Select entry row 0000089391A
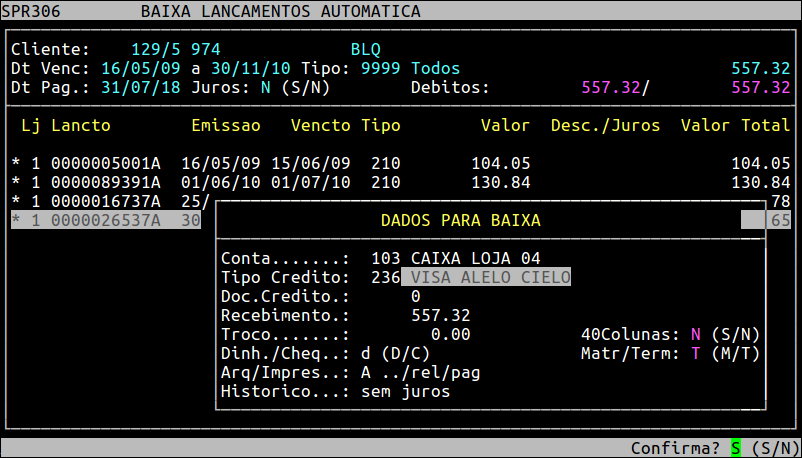Viewport: 802px width, 458px height. tap(105, 182)
